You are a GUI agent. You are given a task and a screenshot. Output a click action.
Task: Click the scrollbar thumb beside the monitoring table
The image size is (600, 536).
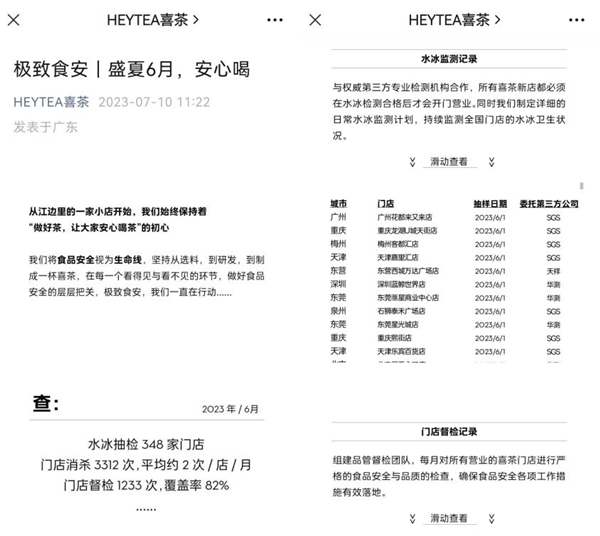pos(582,186)
